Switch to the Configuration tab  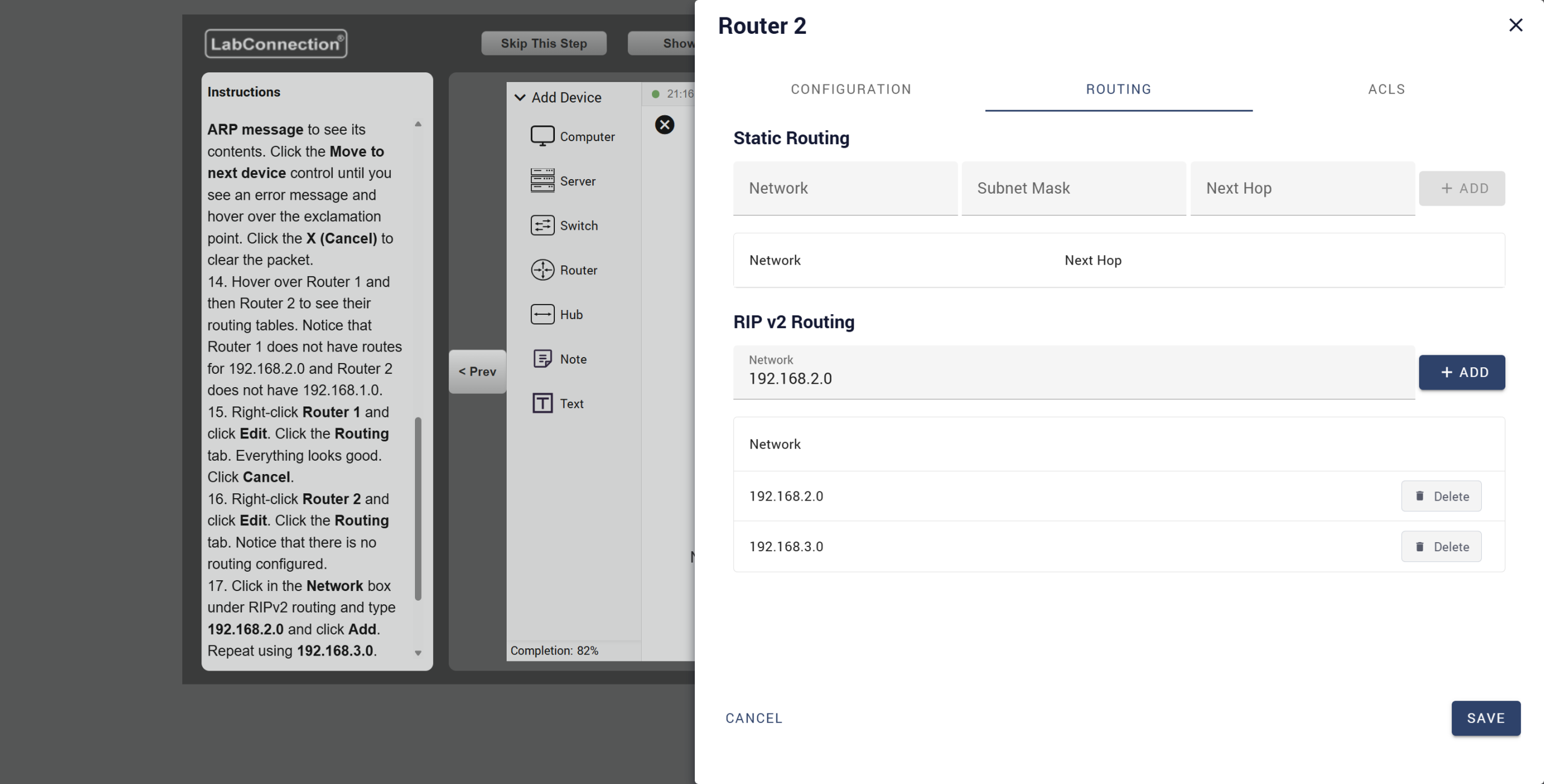click(x=851, y=89)
